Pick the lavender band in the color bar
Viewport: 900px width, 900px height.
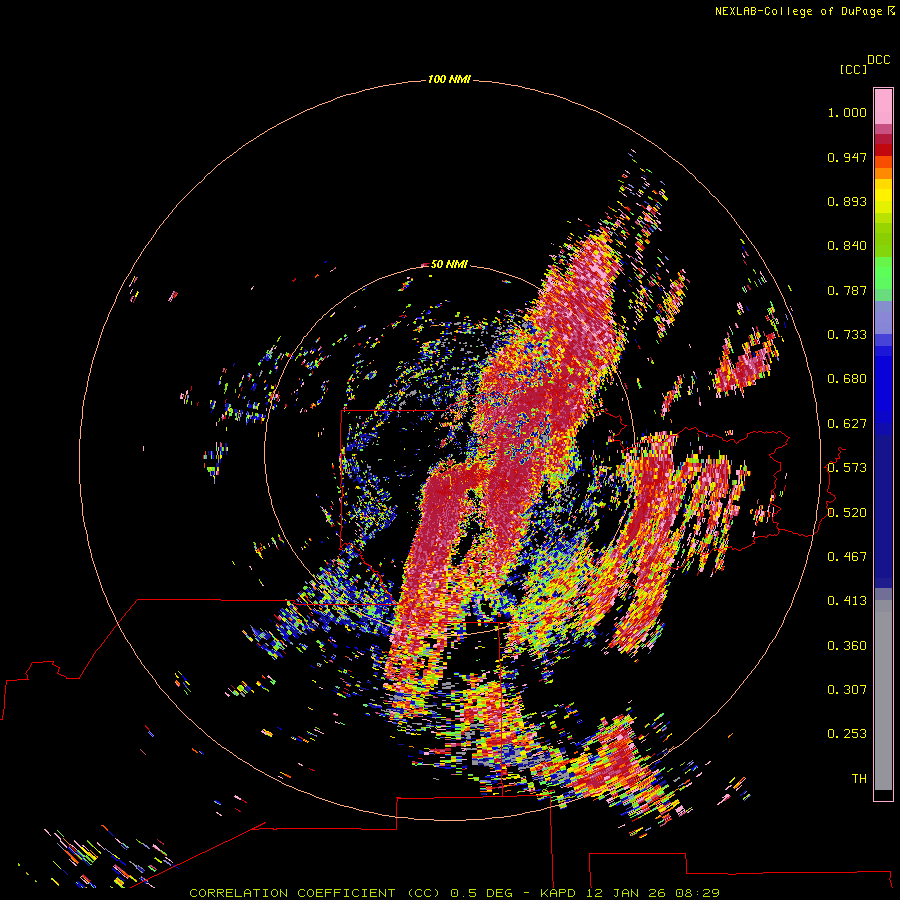[883, 317]
